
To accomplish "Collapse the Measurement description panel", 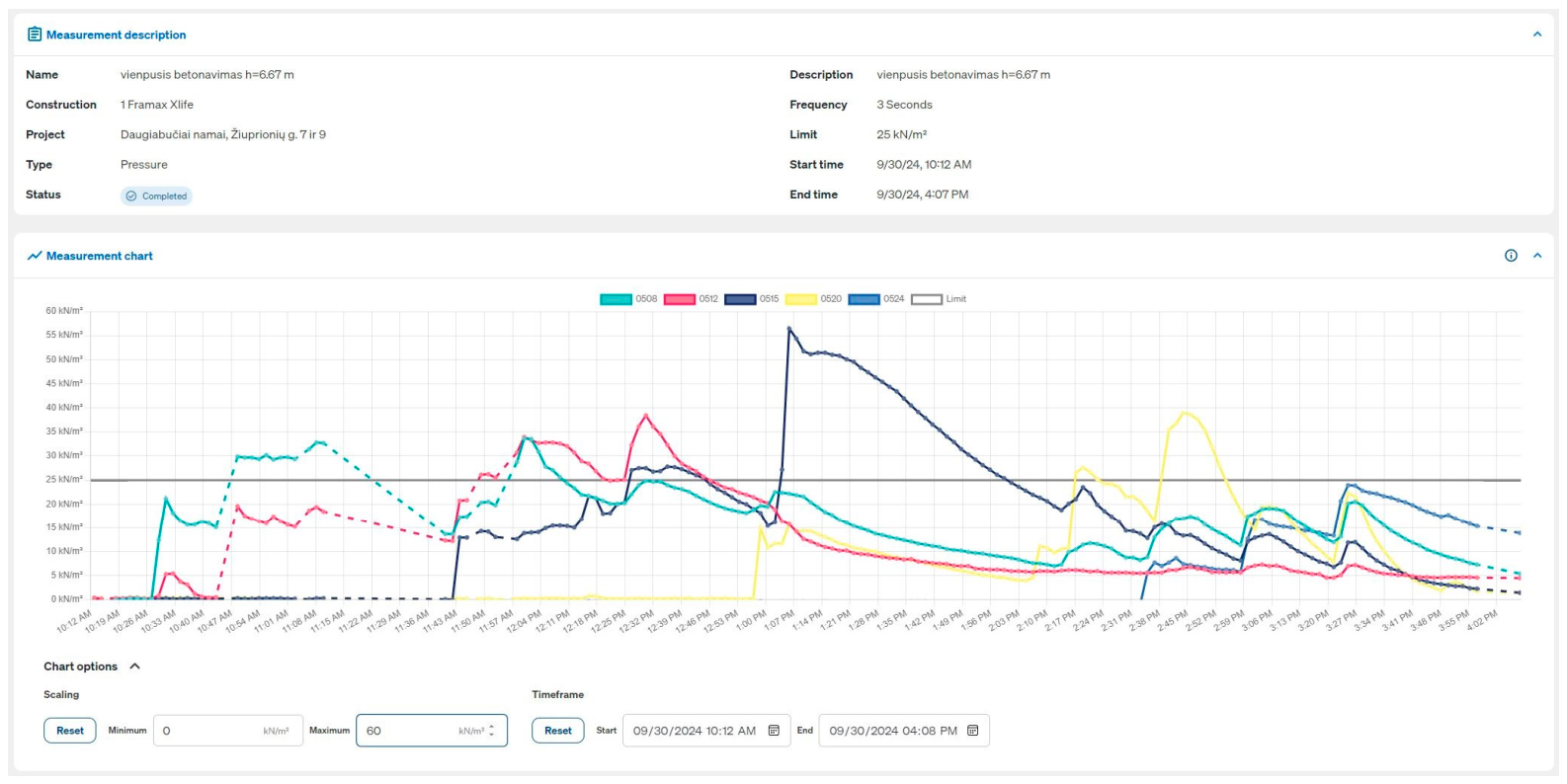I will [x=1537, y=35].
